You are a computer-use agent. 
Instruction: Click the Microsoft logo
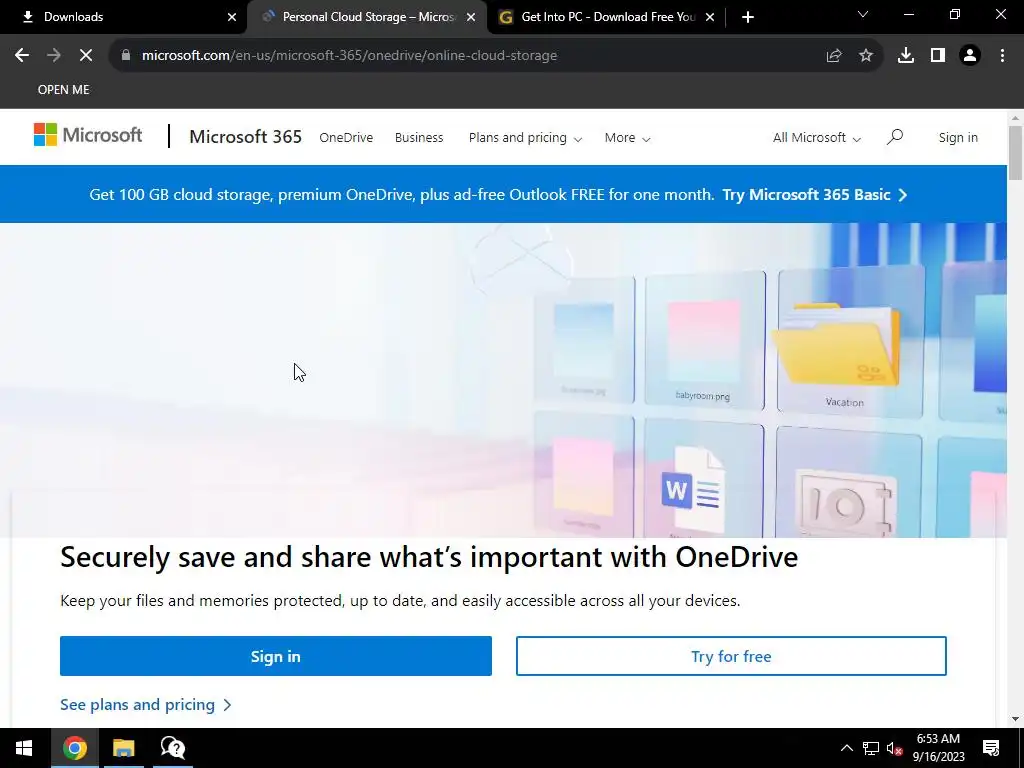coord(88,135)
